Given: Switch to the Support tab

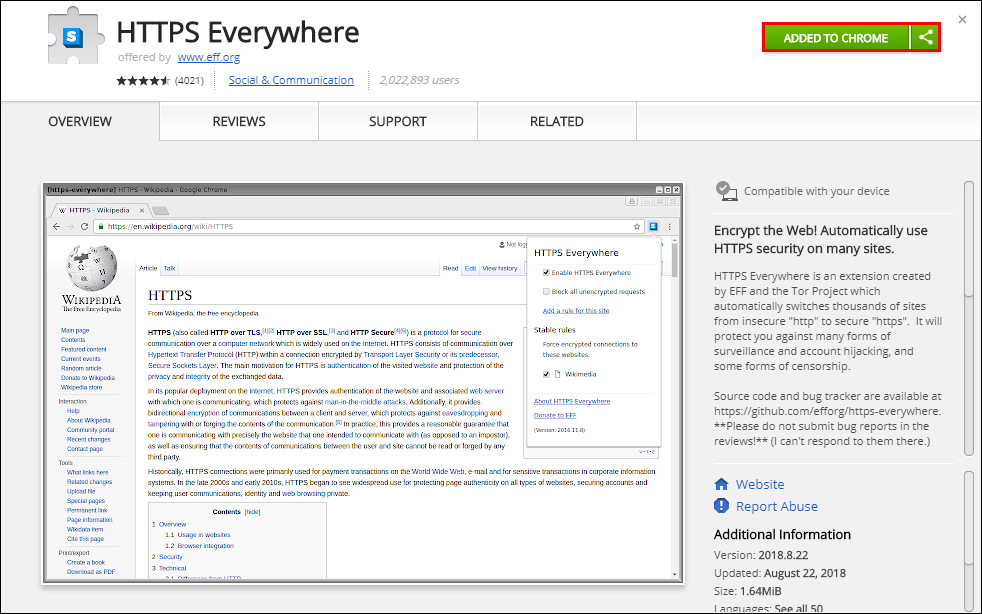Looking at the screenshot, I should [x=398, y=122].
